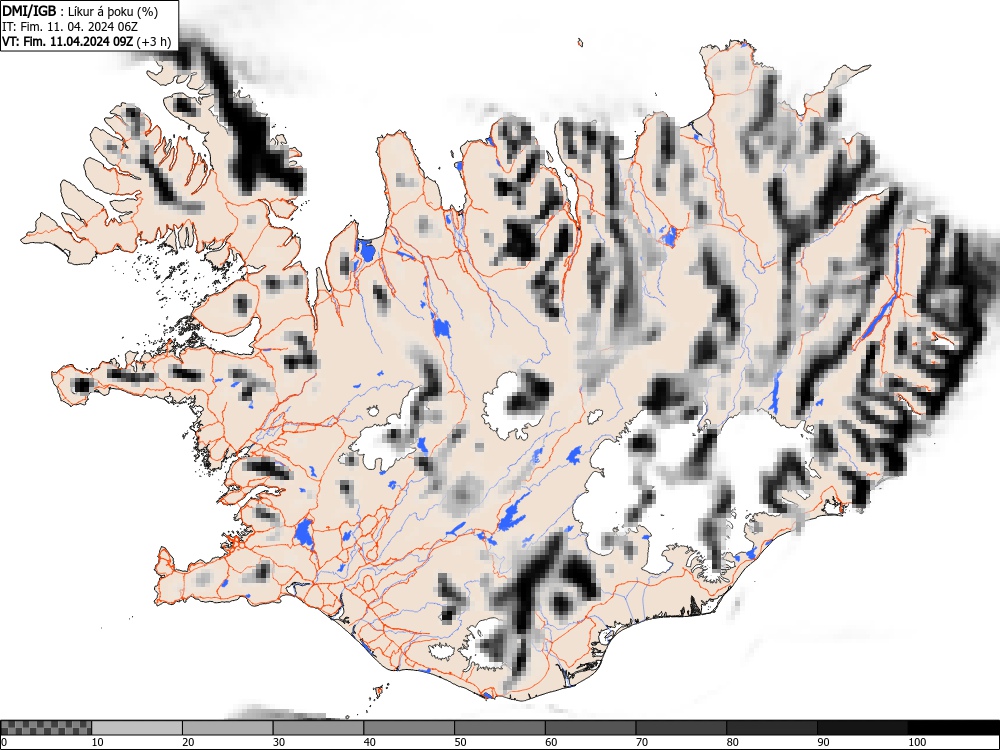Screen dimensions: 1000x750
Task: Click the legend label '30'
Action: [279, 742]
